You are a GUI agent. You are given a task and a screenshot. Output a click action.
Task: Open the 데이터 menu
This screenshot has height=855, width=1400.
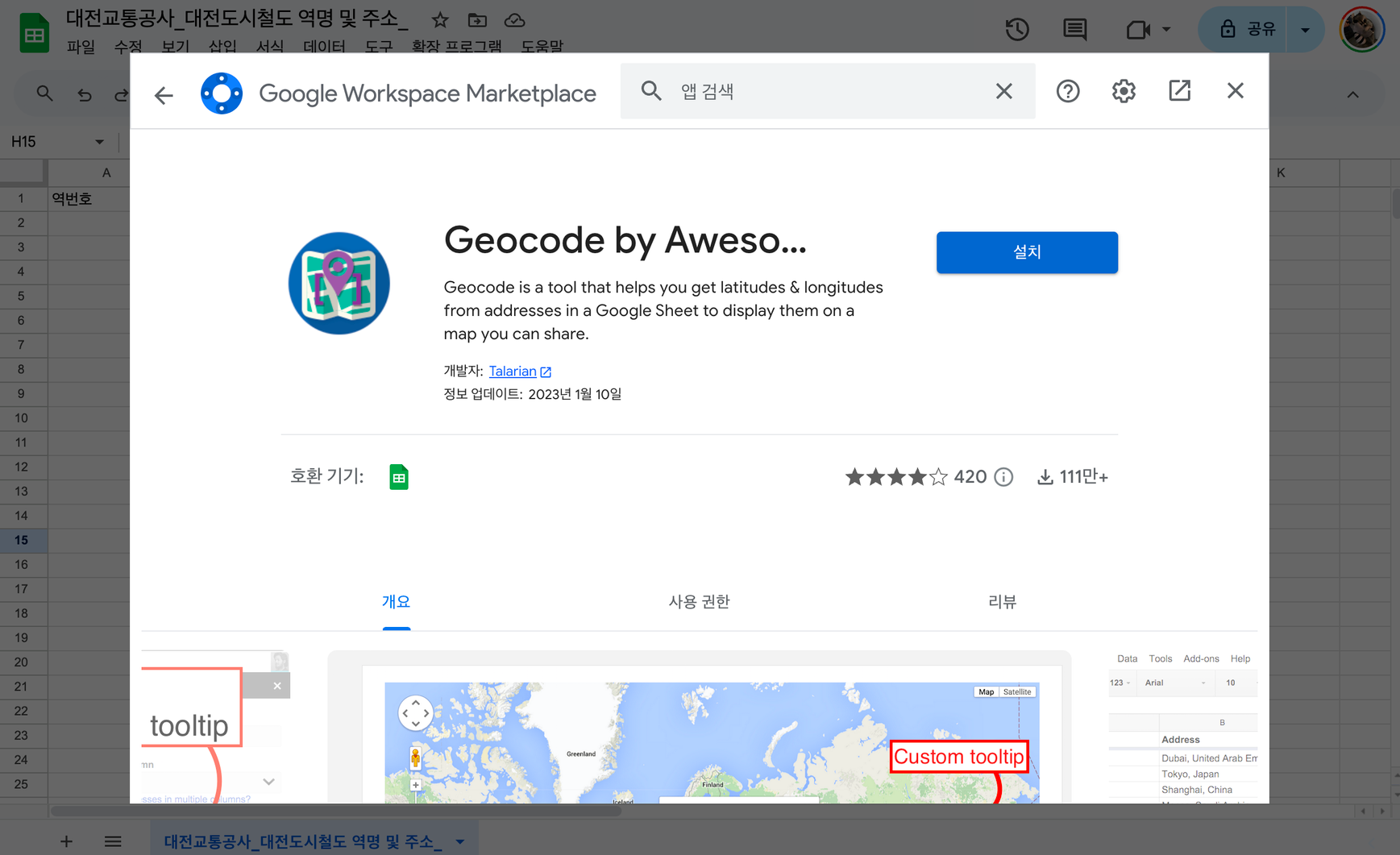(x=324, y=47)
